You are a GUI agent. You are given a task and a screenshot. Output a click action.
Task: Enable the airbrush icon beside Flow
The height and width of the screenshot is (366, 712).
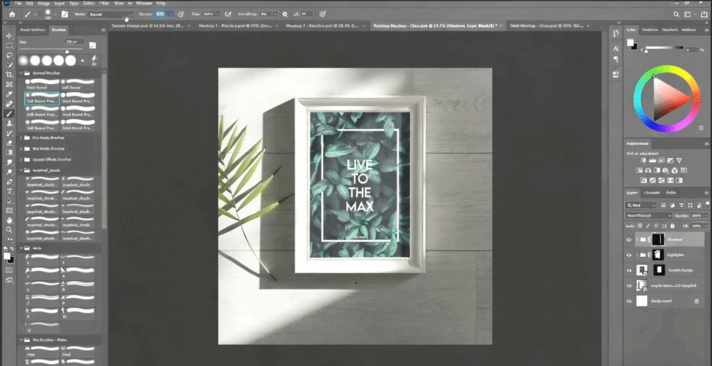[x=227, y=15]
